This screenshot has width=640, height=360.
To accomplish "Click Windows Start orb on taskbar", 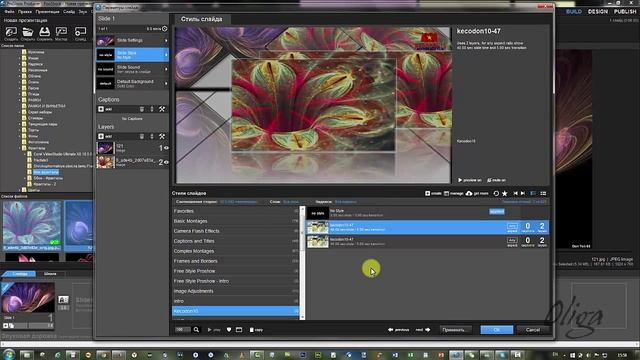I will (x=9, y=354).
